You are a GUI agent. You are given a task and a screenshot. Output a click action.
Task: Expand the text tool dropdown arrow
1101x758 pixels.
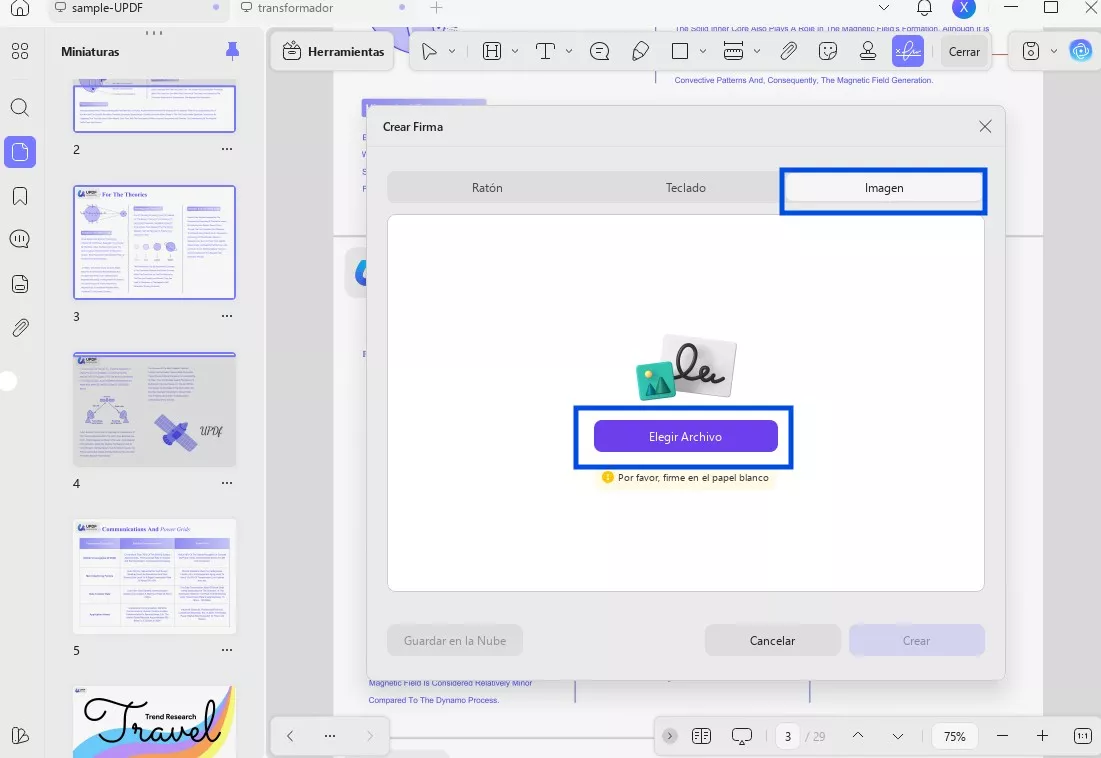(x=569, y=51)
